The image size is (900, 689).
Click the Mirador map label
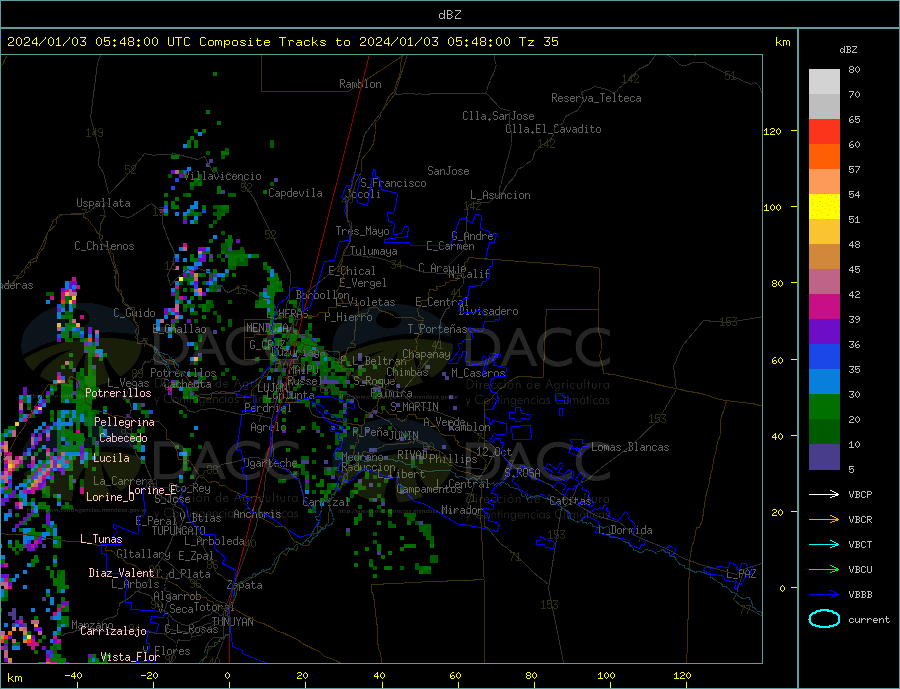coord(462,510)
